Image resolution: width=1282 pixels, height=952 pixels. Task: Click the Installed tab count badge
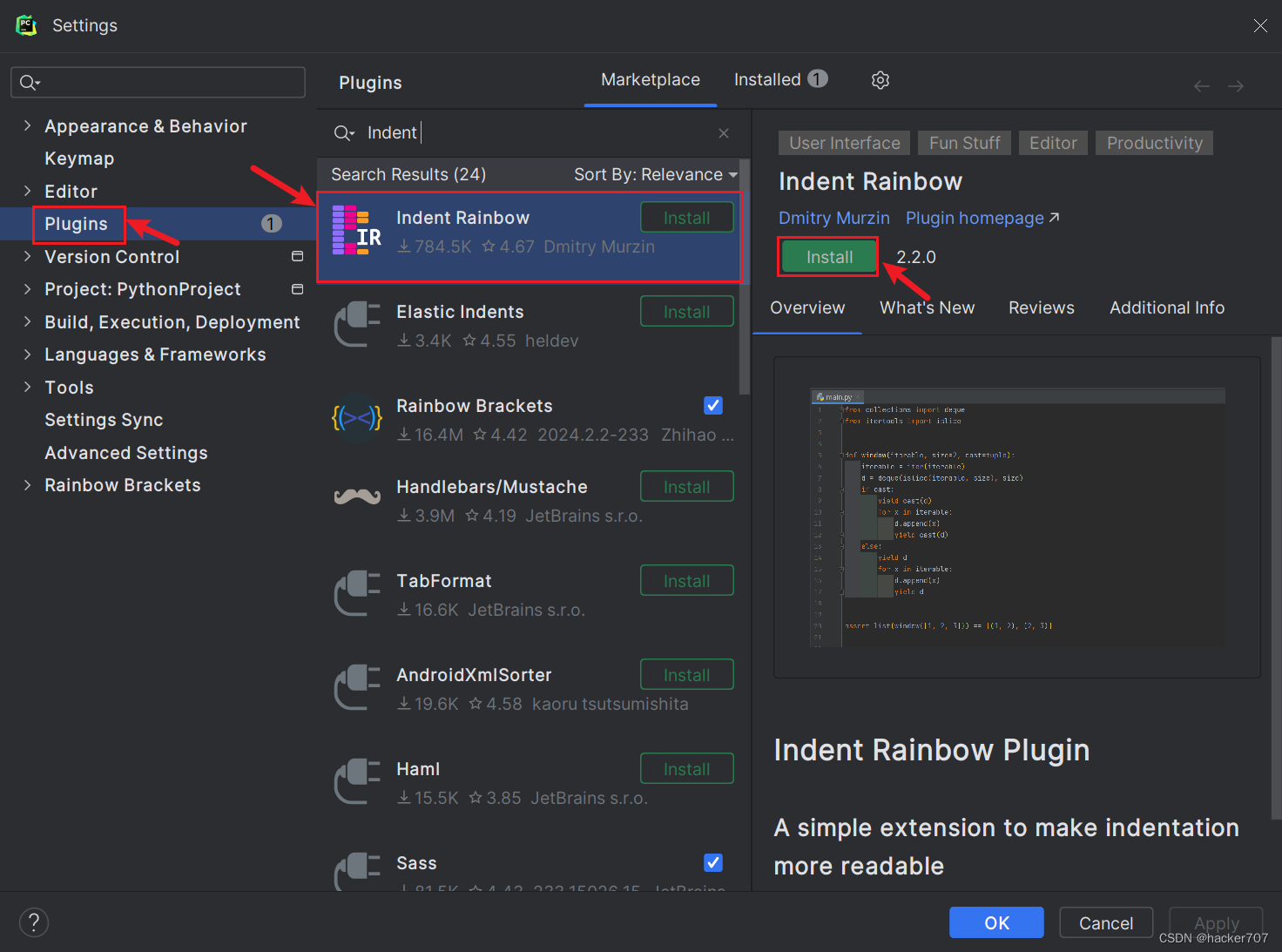pyautogui.click(x=817, y=79)
